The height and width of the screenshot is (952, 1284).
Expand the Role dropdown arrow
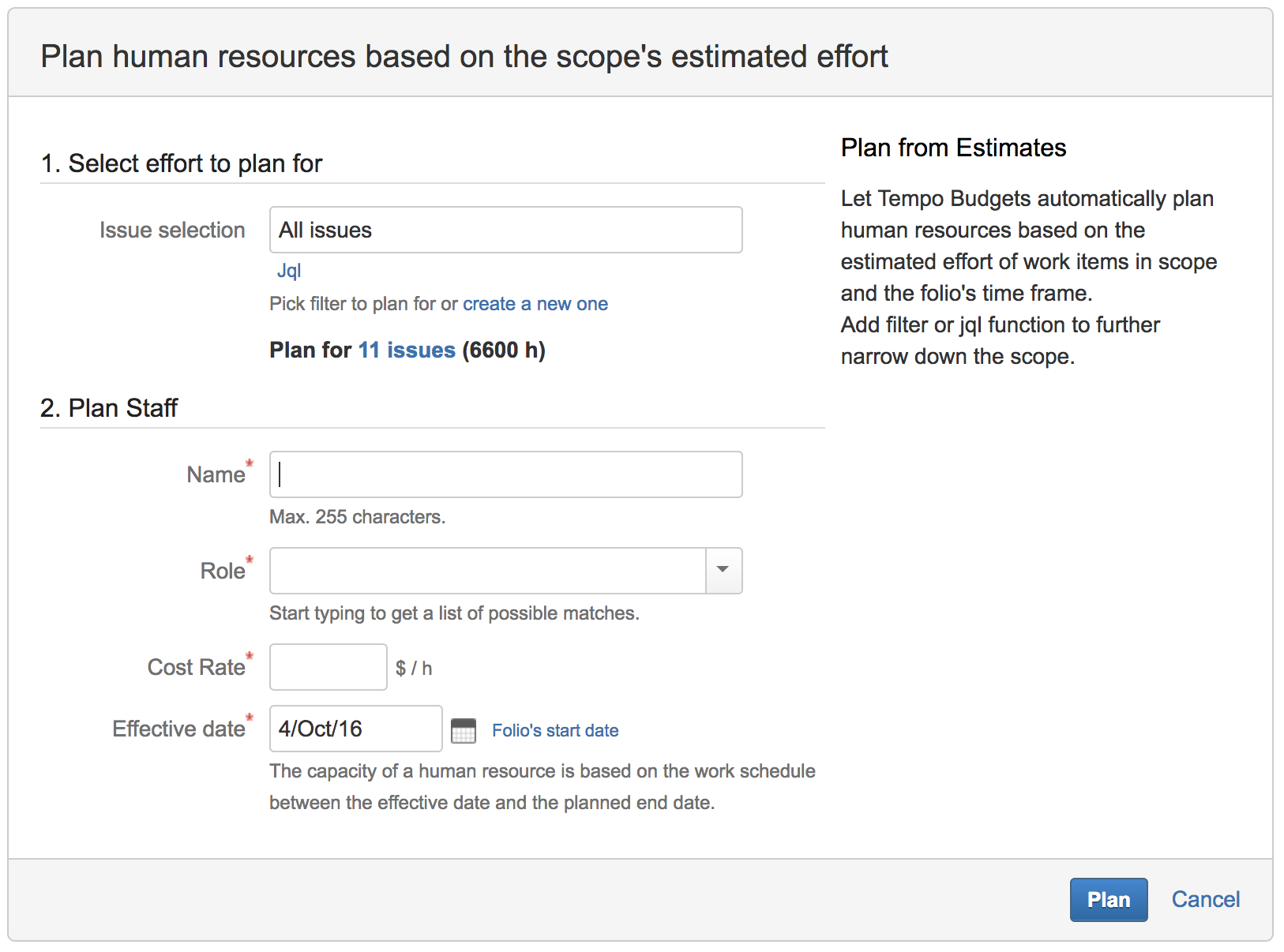723,570
